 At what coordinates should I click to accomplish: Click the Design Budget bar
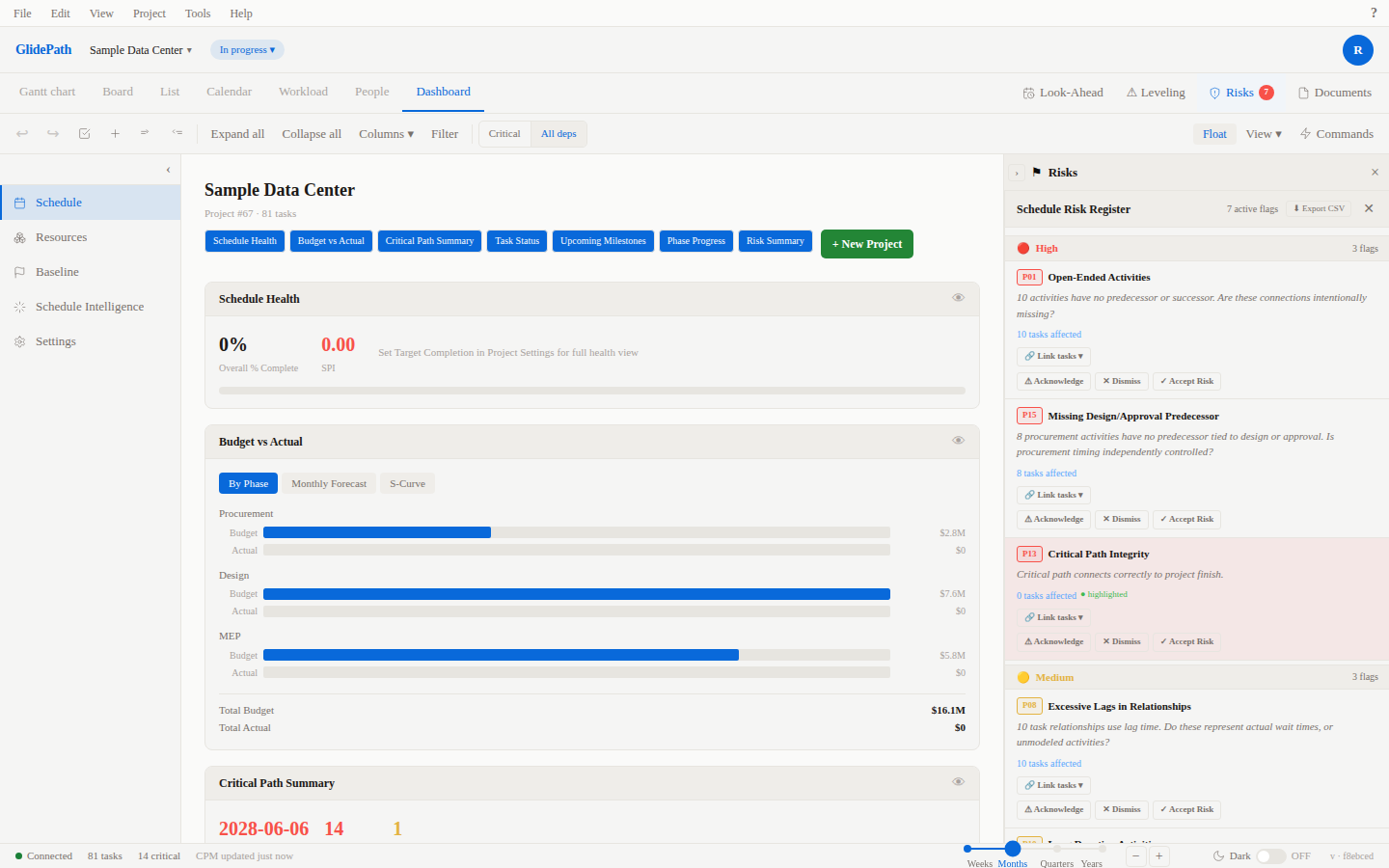tap(577, 594)
